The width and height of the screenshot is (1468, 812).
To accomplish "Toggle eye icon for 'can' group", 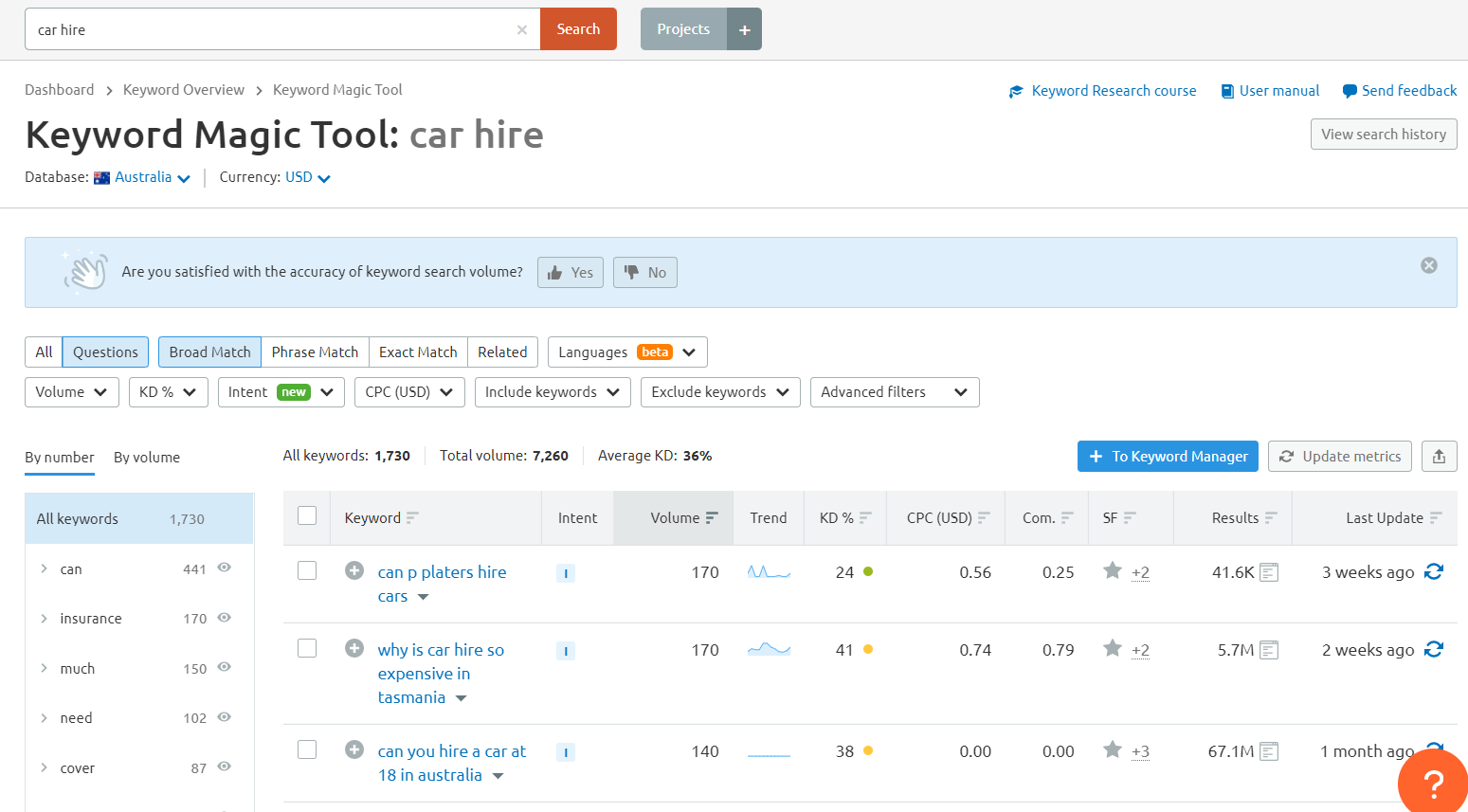I will click(225, 568).
